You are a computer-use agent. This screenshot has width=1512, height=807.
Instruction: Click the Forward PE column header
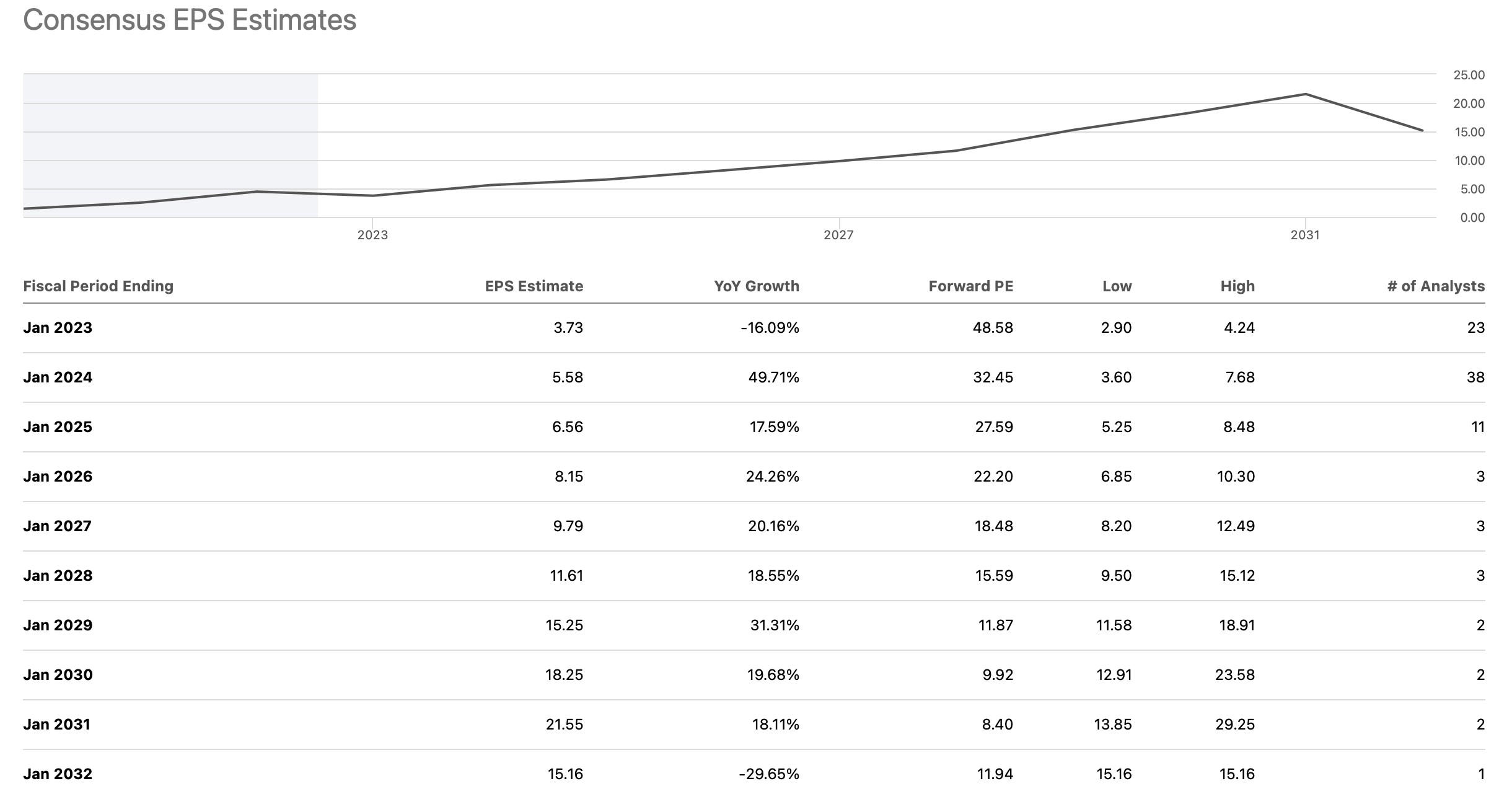[970, 286]
